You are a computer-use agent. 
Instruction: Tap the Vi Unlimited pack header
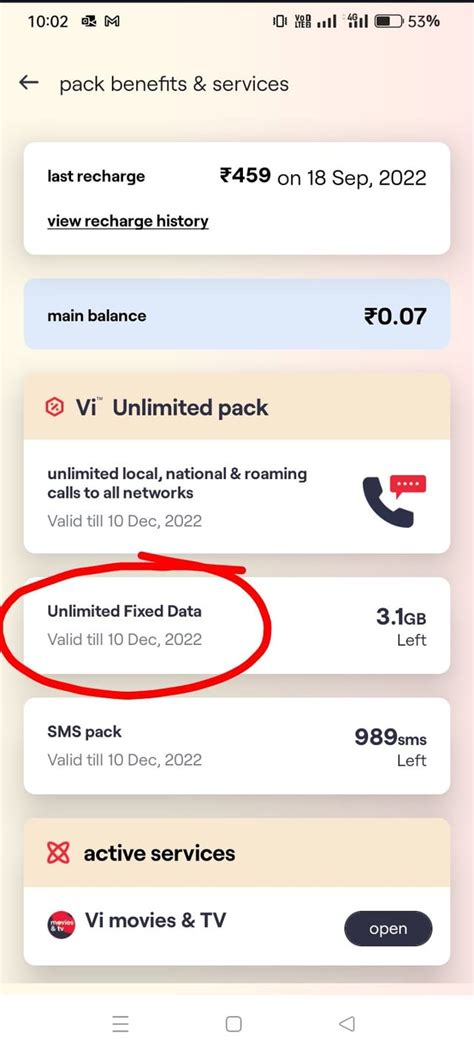(x=237, y=407)
